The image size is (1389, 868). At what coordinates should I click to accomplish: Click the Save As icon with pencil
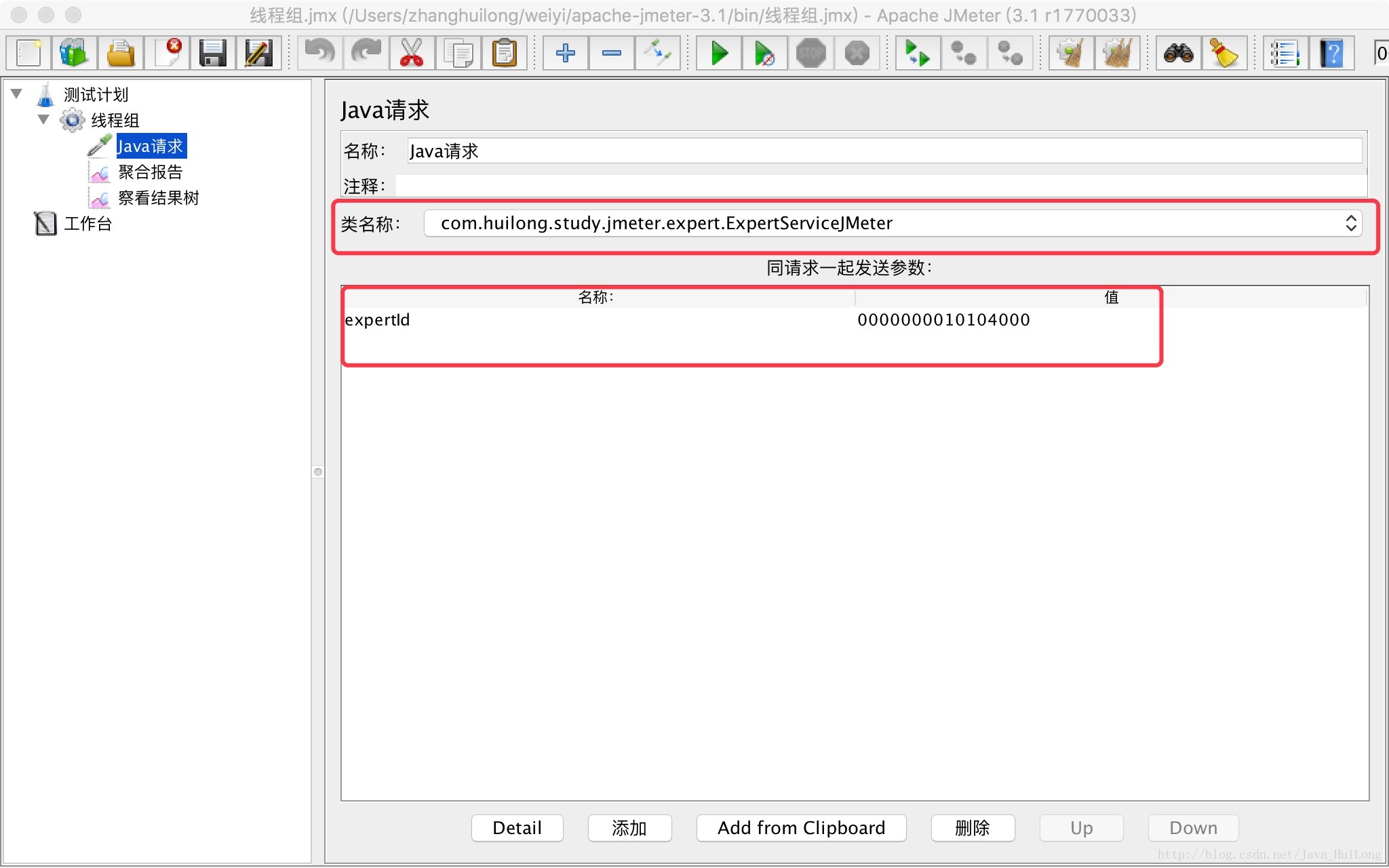click(x=258, y=53)
